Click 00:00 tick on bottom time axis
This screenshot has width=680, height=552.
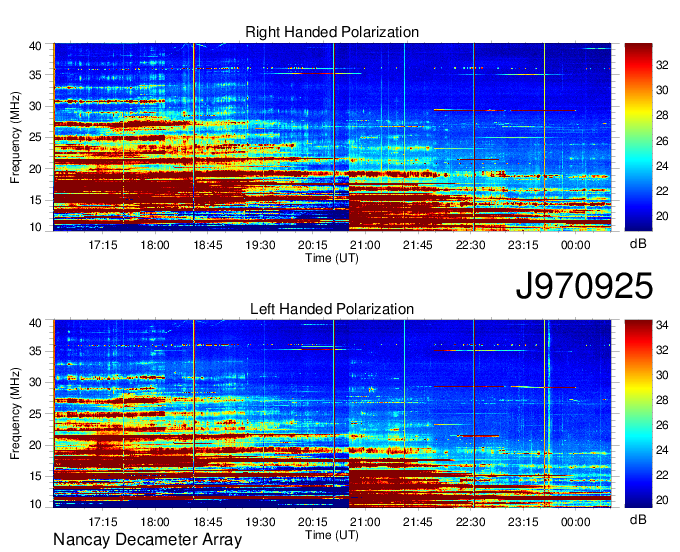(x=575, y=522)
